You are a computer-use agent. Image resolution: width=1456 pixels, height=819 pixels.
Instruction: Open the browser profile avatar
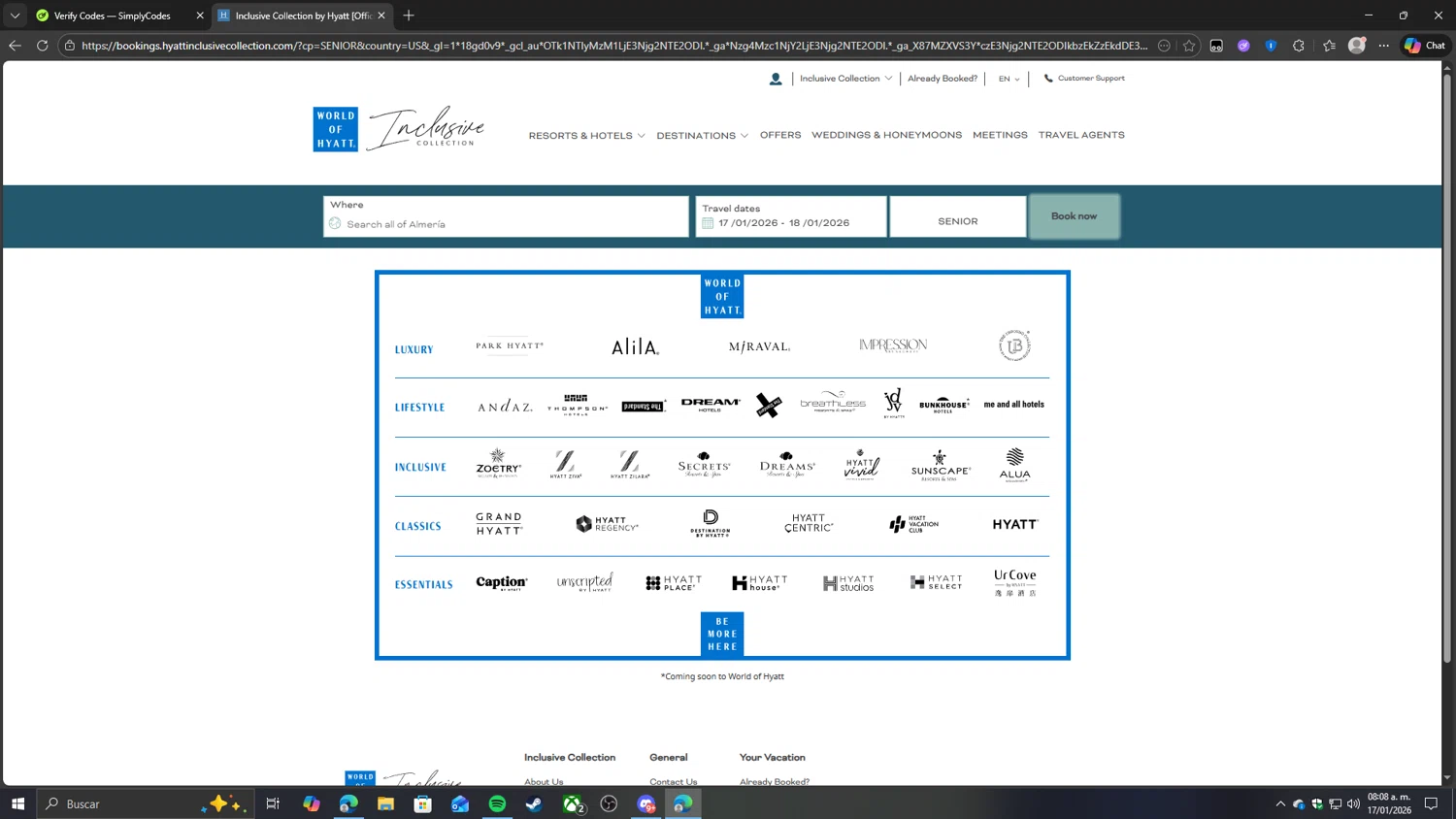pyautogui.click(x=1357, y=46)
